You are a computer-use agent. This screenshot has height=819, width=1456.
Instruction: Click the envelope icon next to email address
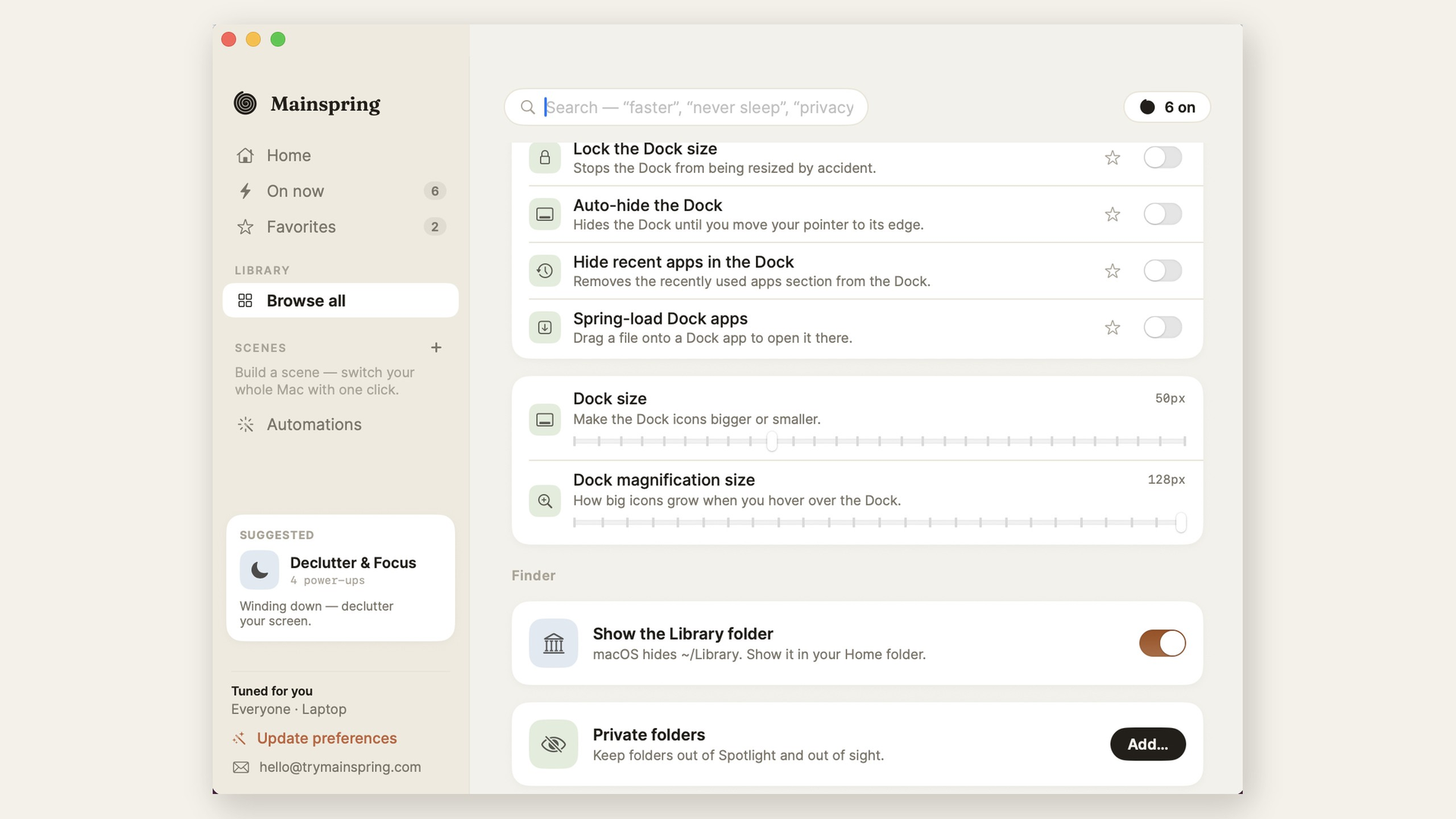tap(241, 767)
